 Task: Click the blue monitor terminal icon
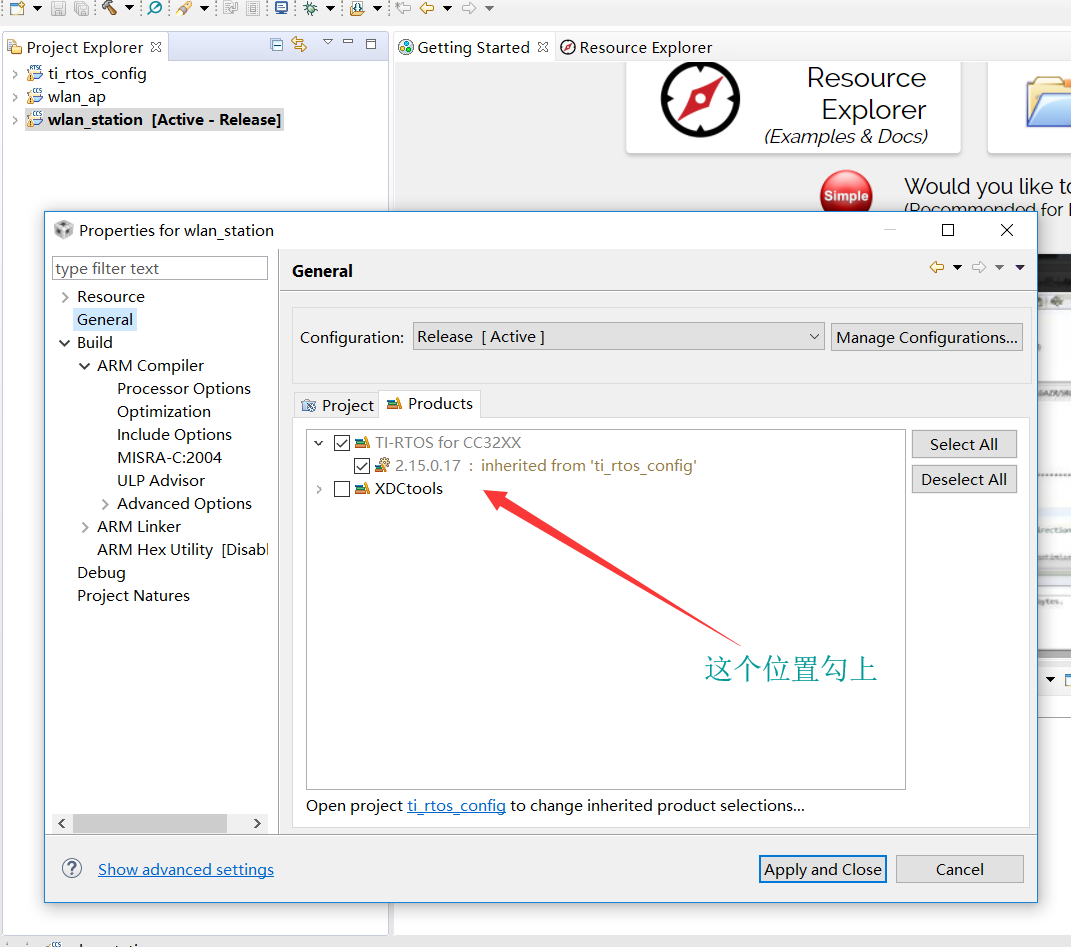281,8
